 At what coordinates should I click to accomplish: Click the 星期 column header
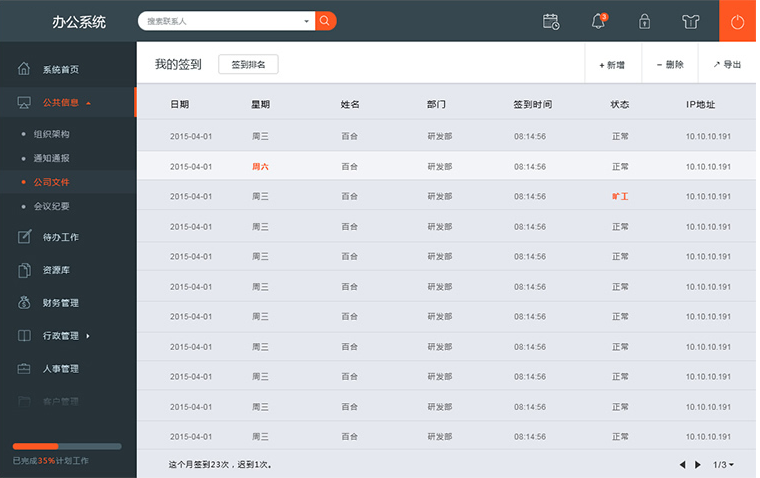click(261, 104)
